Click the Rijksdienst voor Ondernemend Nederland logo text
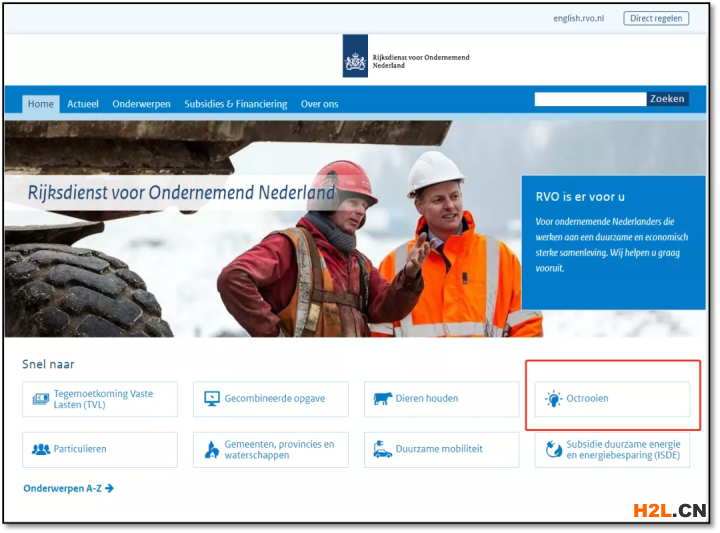The height and width of the screenshot is (533, 720). [421, 61]
